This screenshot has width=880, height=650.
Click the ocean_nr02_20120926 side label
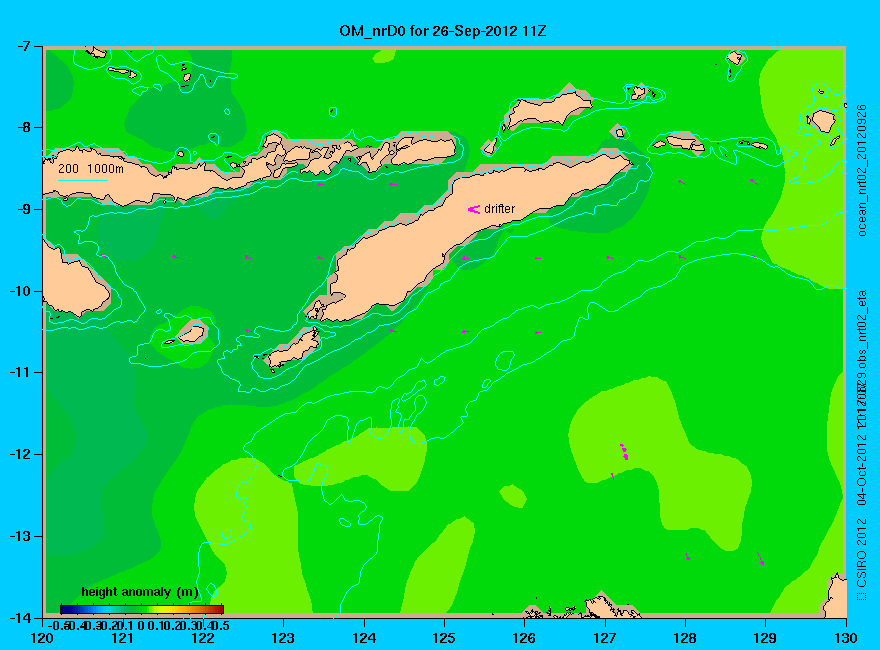coord(862,171)
